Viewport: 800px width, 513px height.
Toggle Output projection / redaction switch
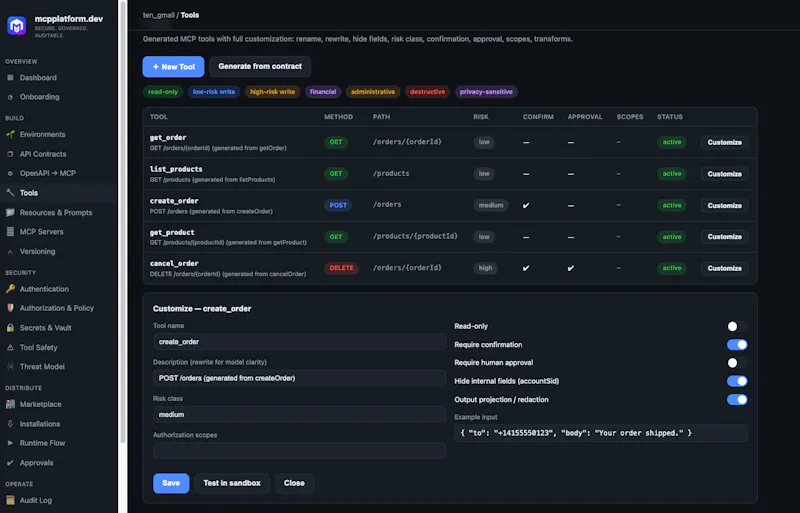[x=737, y=400]
